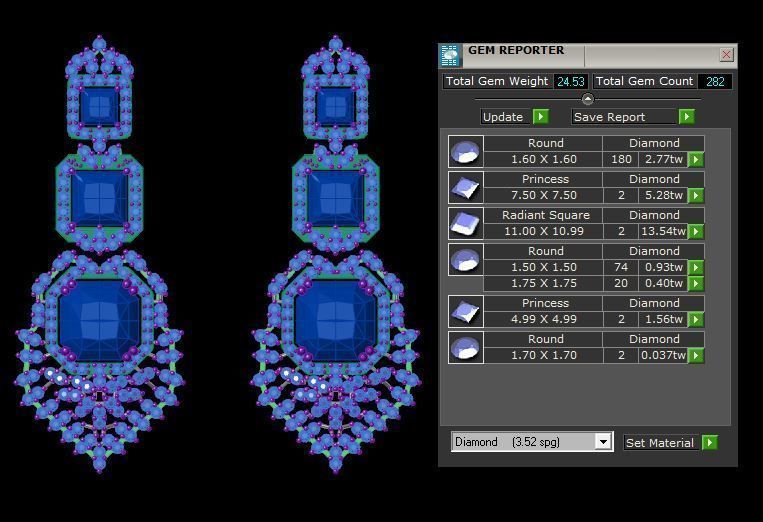Image resolution: width=763 pixels, height=522 pixels.
Task: Select the left earring's top small square stone
Action: click(99, 107)
